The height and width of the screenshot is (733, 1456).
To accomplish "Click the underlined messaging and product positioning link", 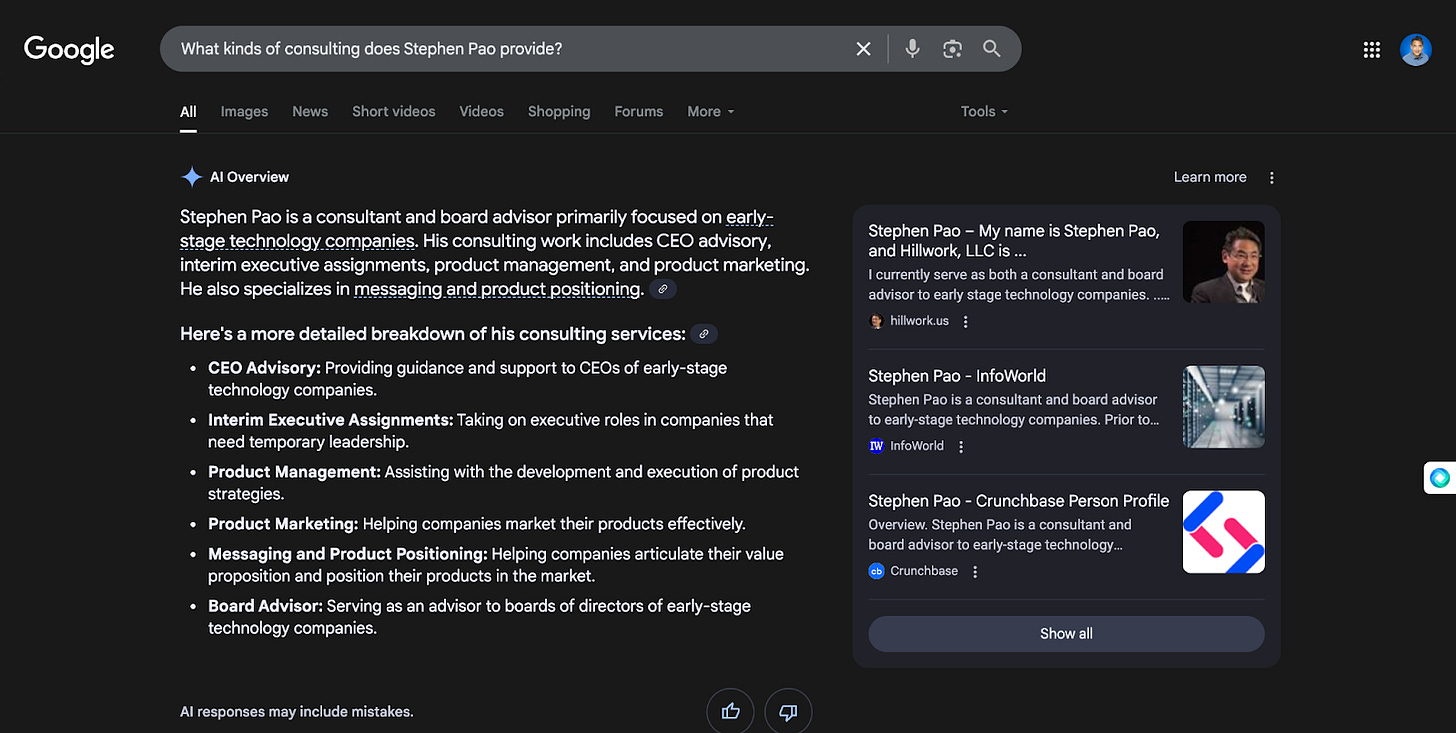I will tap(497, 289).
